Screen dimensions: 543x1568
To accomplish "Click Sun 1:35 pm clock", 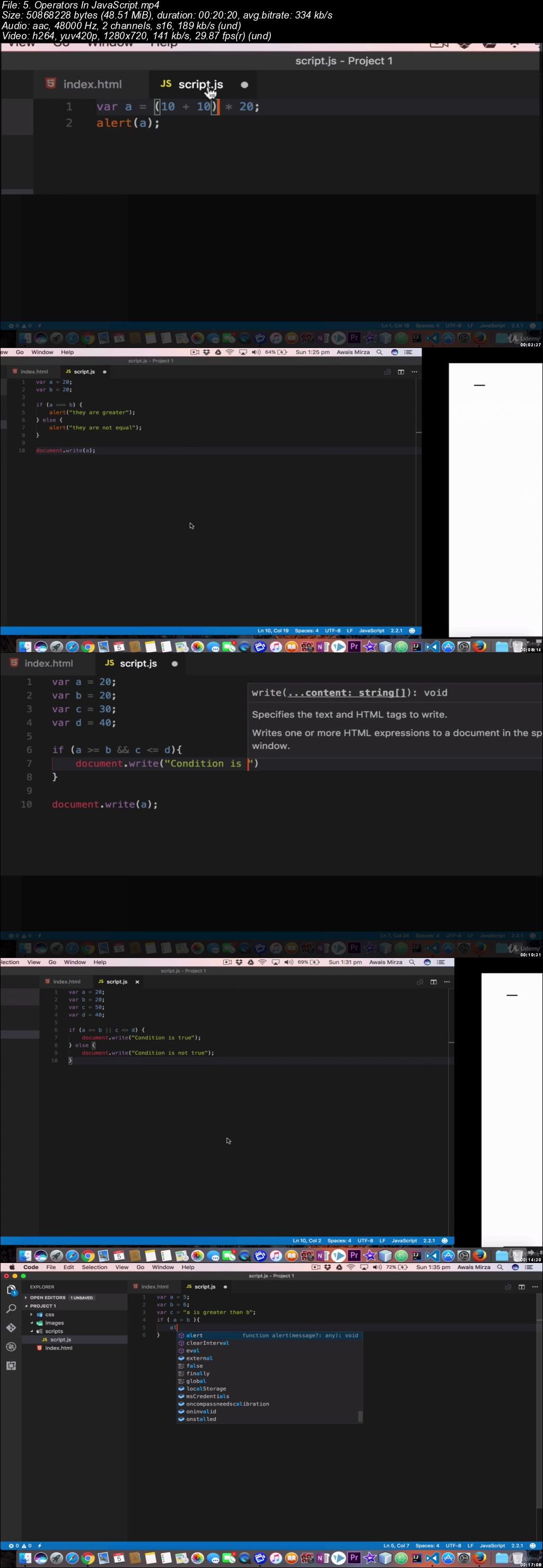I will point(433,1267).
